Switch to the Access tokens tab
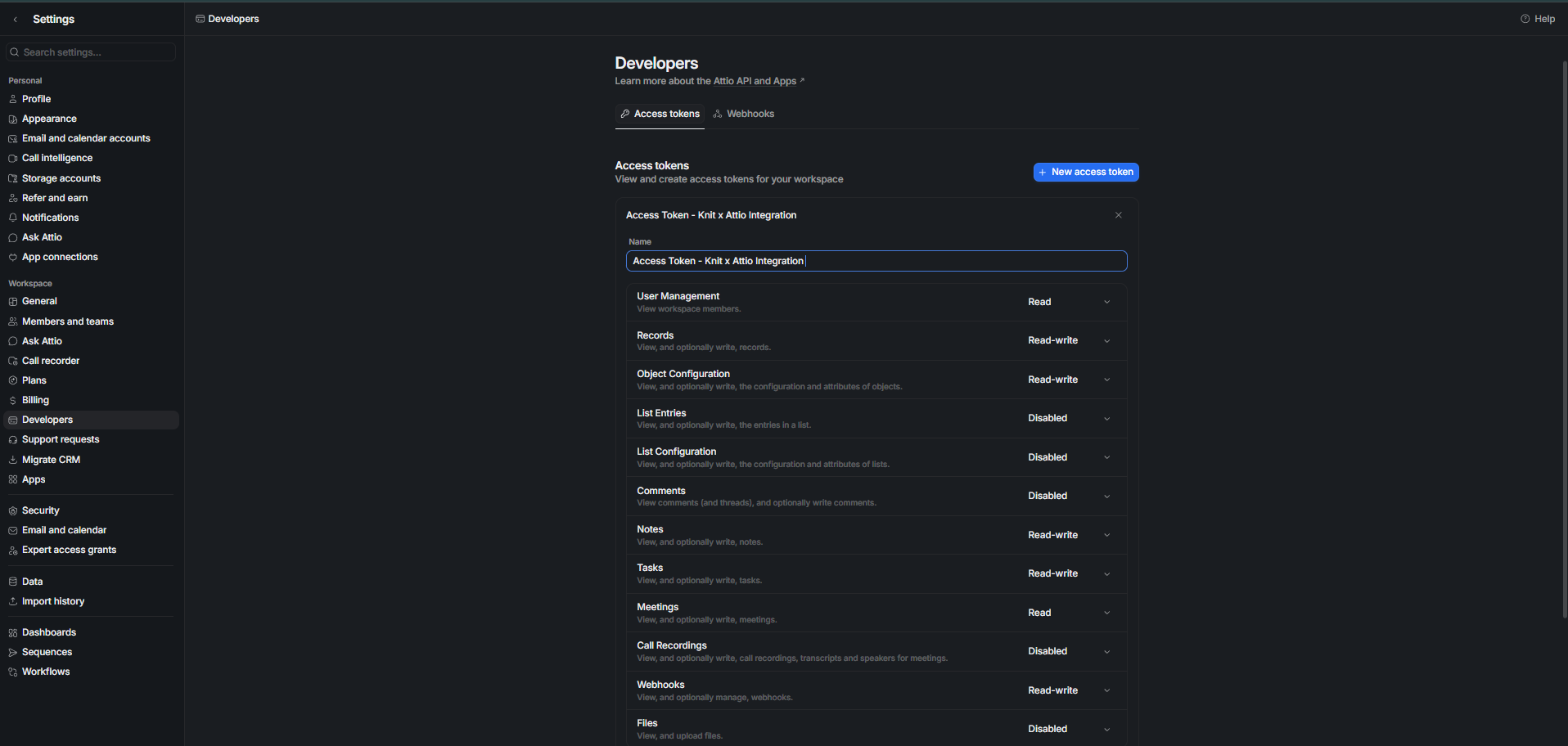Viewport: 1568px width, 746px height. point(660,114)
